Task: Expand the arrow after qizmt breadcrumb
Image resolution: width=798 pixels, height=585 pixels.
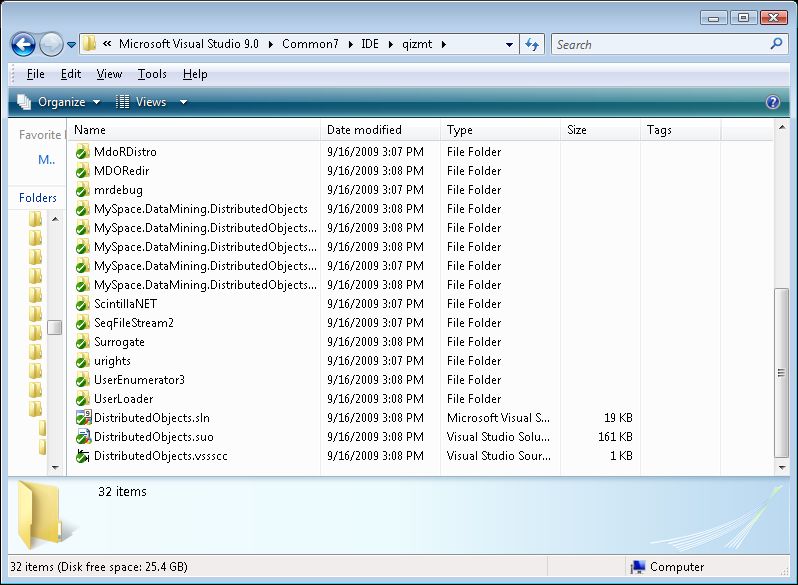Action: pos(444,44)
